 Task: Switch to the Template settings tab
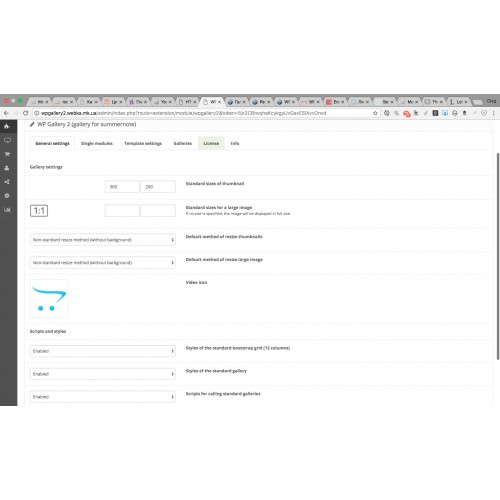click(x=143, y=143)
